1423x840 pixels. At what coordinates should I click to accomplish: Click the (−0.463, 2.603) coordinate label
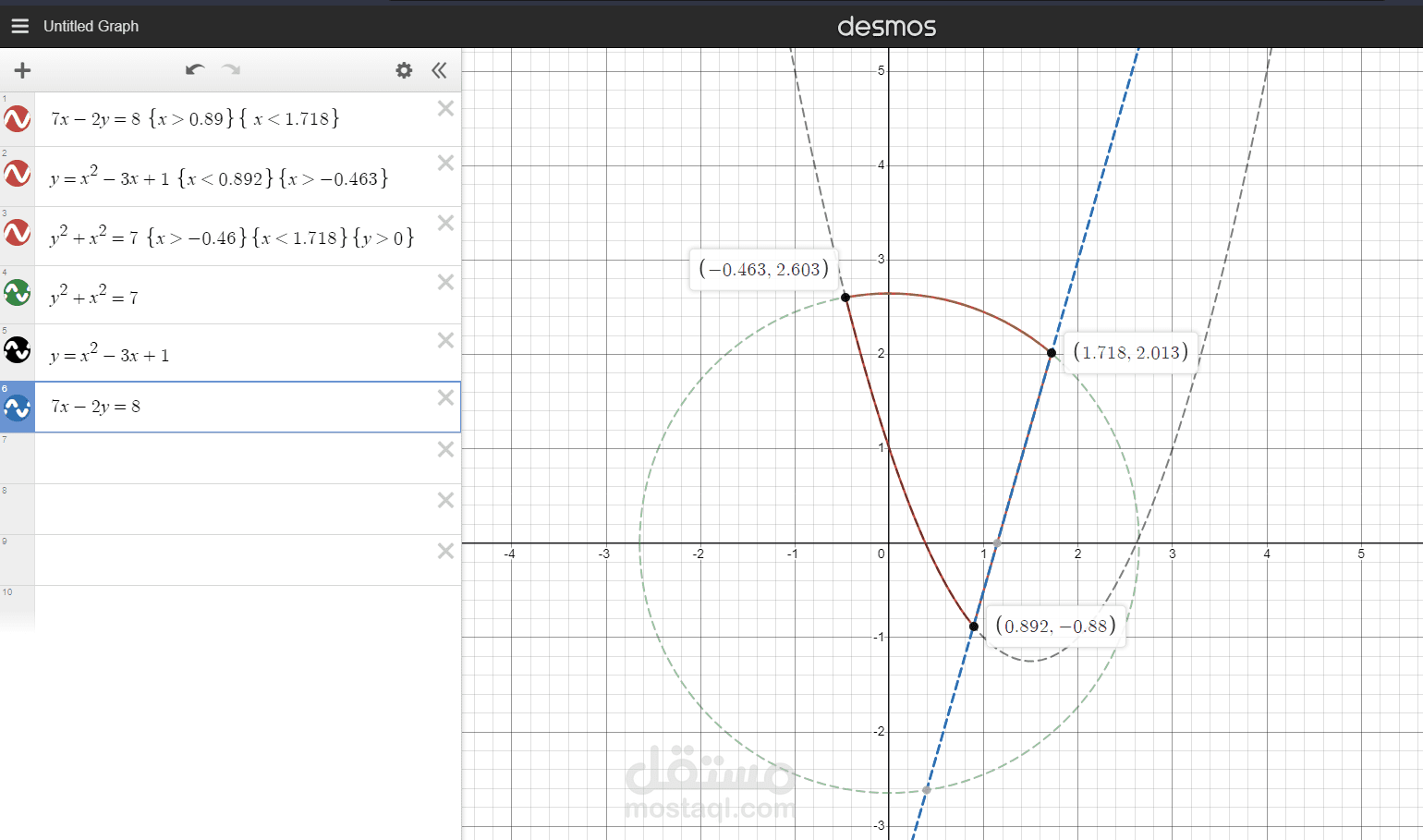click(x=764, y=270)
